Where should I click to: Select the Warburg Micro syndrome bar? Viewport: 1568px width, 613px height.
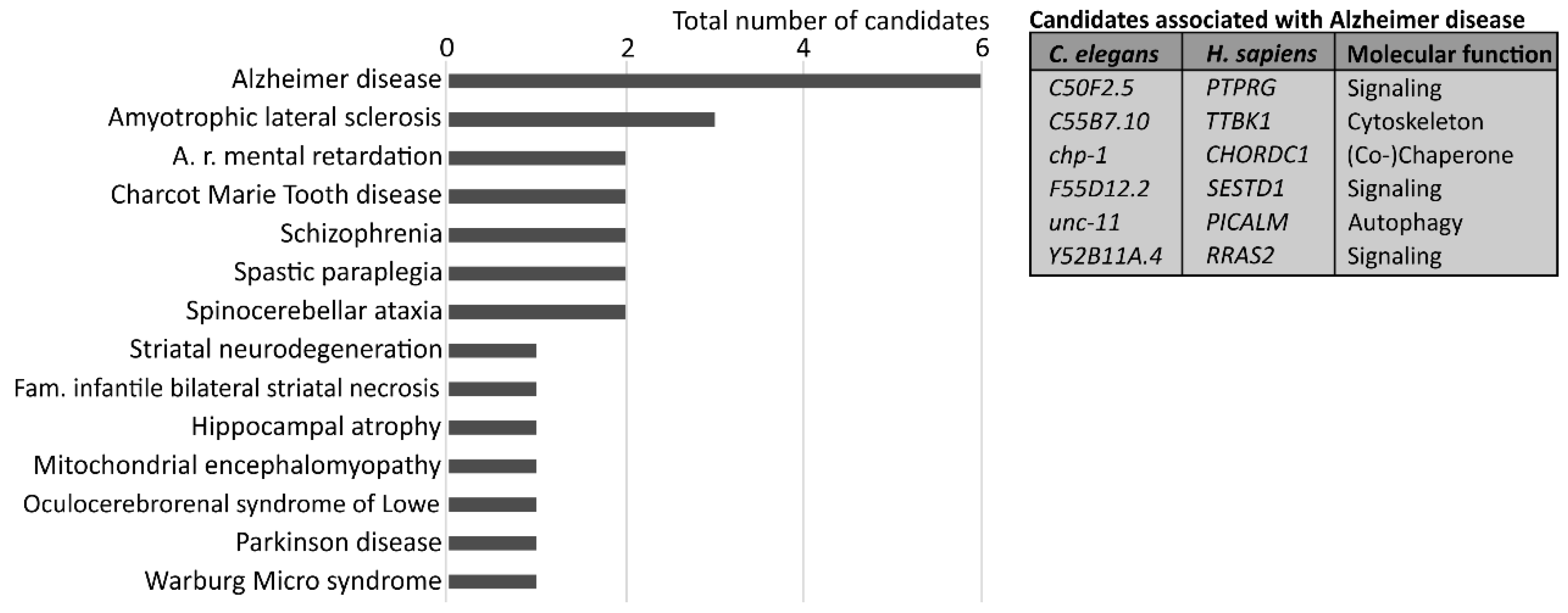(492, 581)
